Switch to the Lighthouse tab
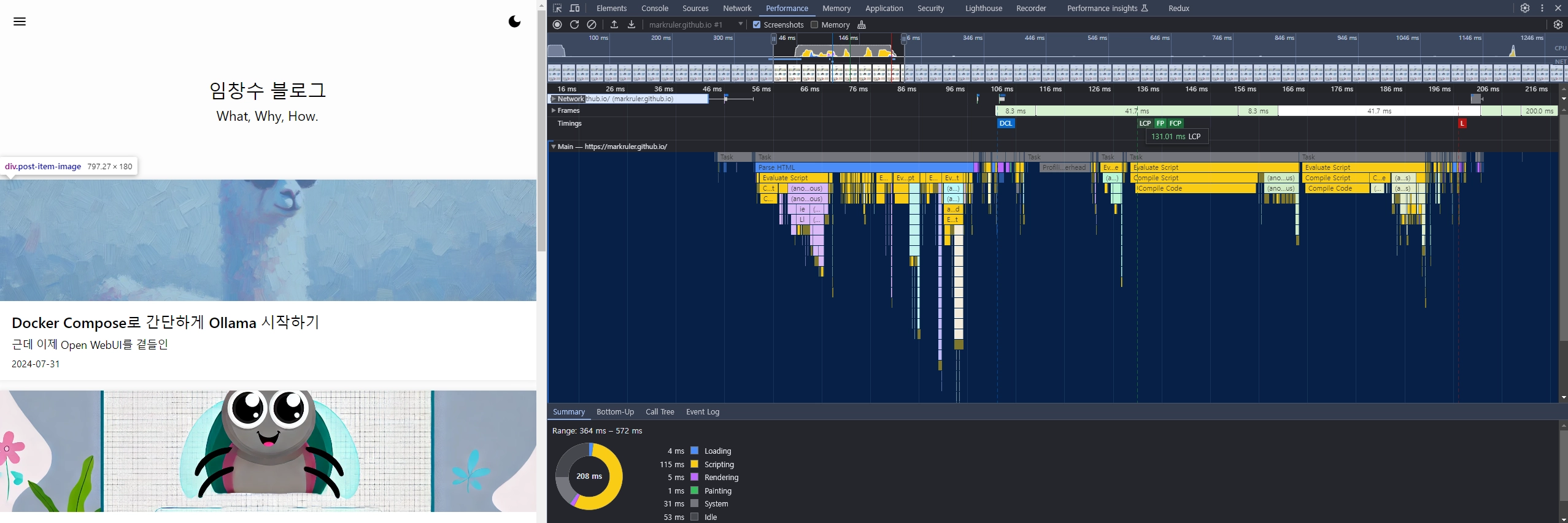Viewport: 1568px width, 523px height. click(x=983, y=9)
